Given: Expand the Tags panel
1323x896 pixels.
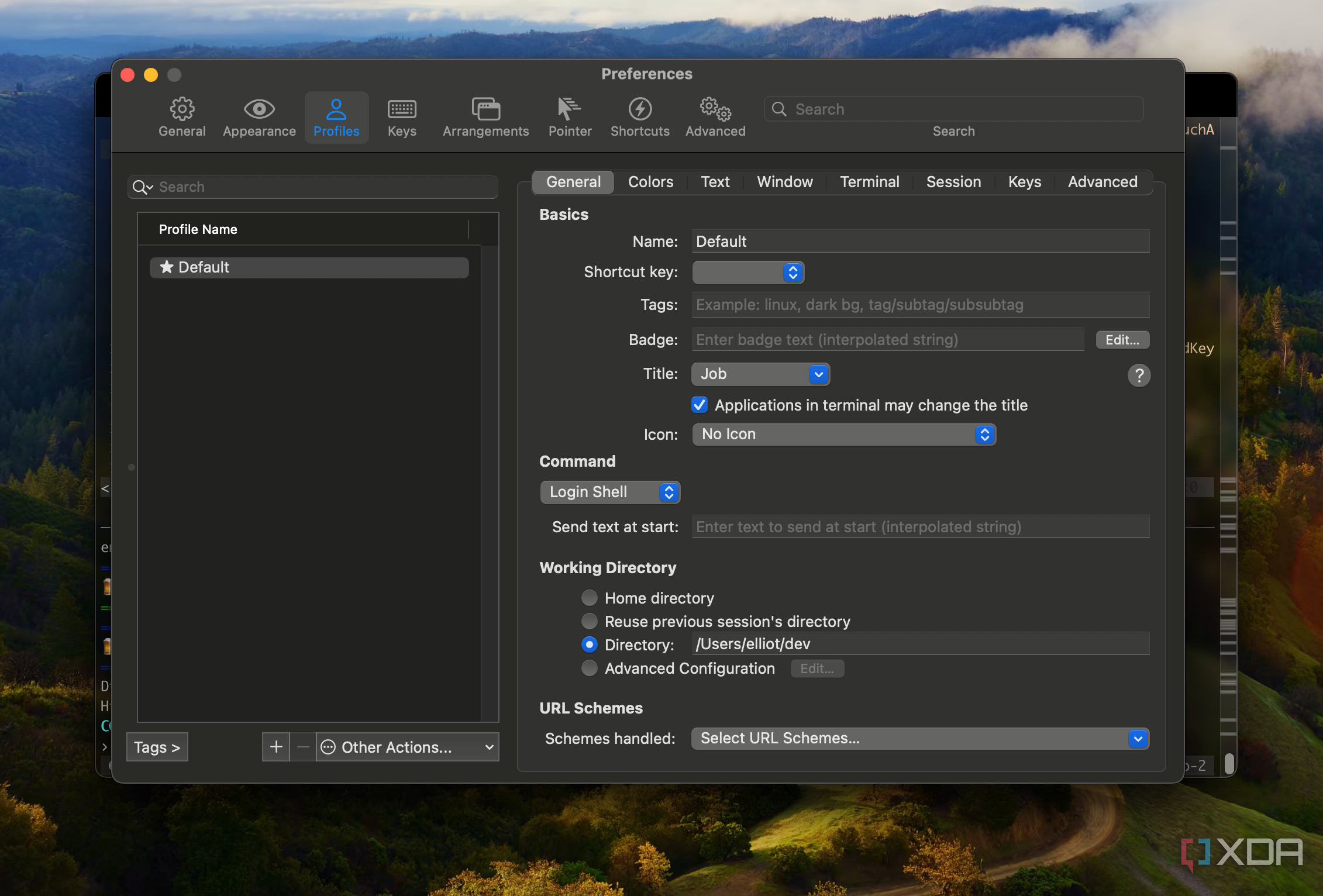Looking at the screenshot, I should point(157,747).
